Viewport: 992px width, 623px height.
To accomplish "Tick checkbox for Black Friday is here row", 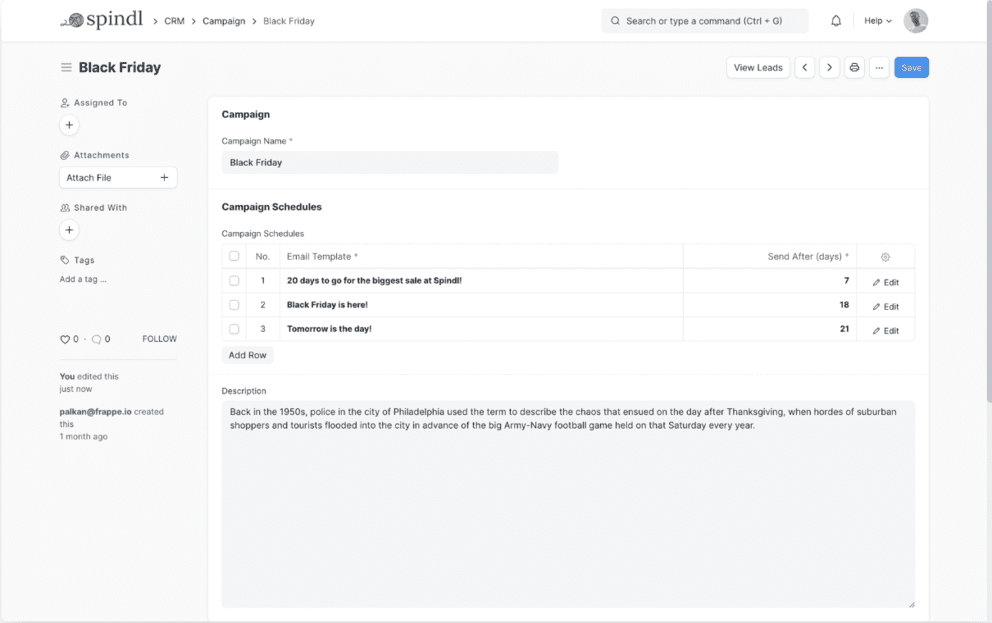I will pos(234,305).
